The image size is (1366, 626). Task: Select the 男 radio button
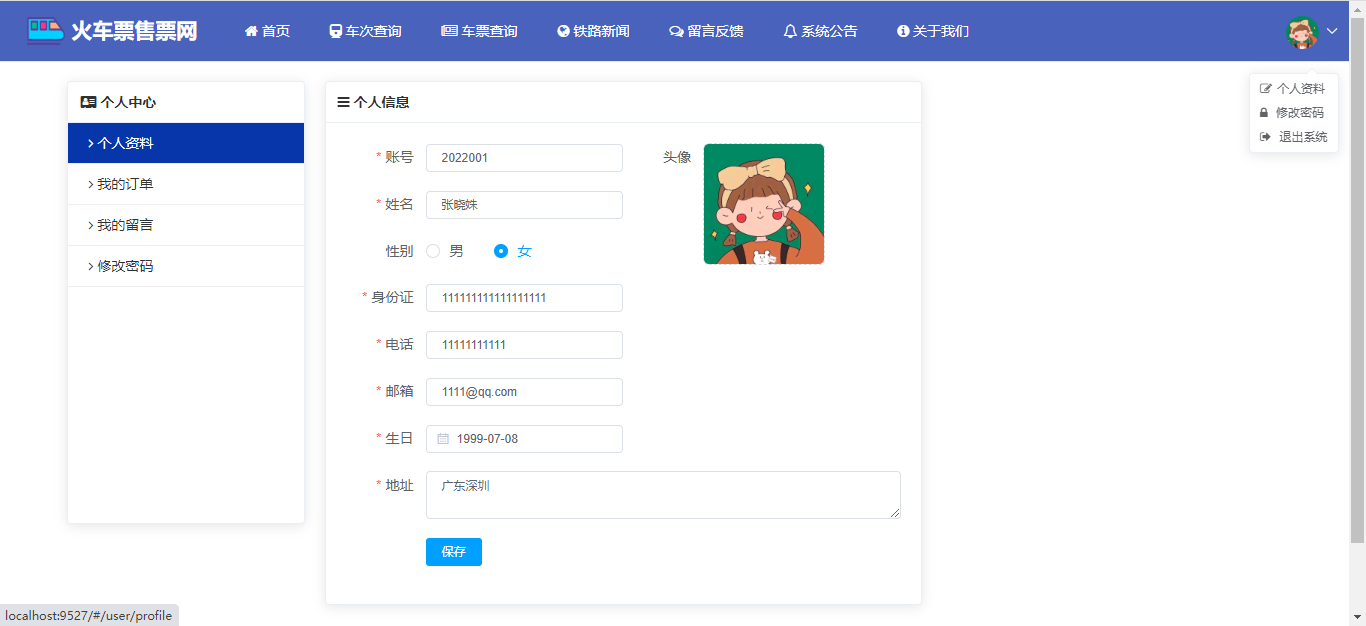coord(433,251)
